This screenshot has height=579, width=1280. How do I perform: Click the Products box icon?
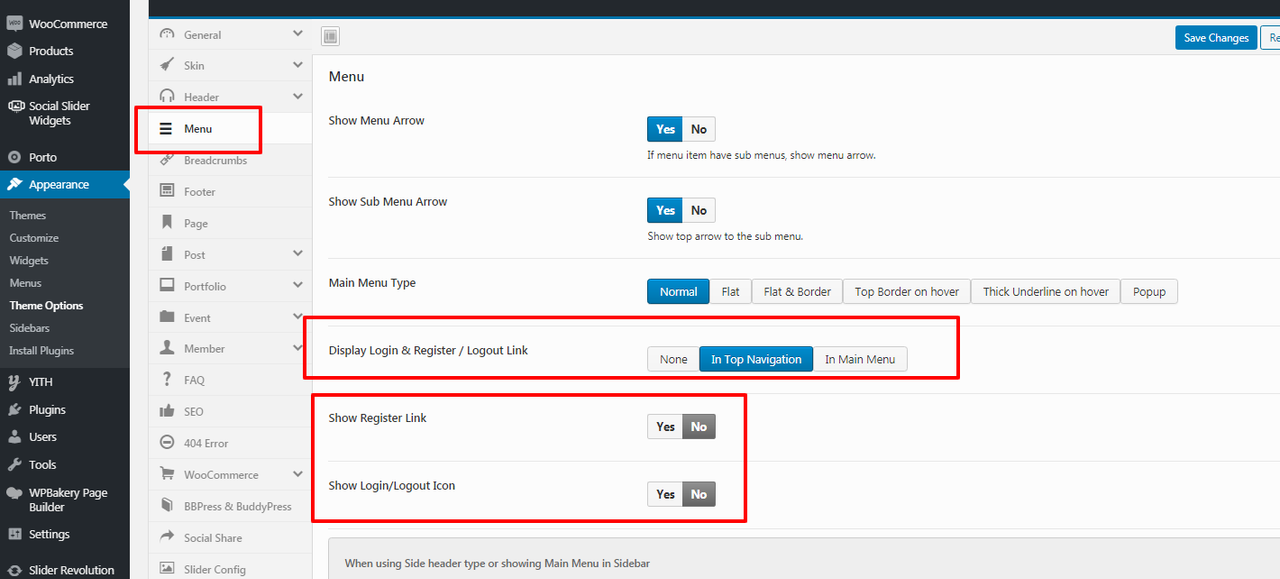pyautogui.click(x=15, y=51)
